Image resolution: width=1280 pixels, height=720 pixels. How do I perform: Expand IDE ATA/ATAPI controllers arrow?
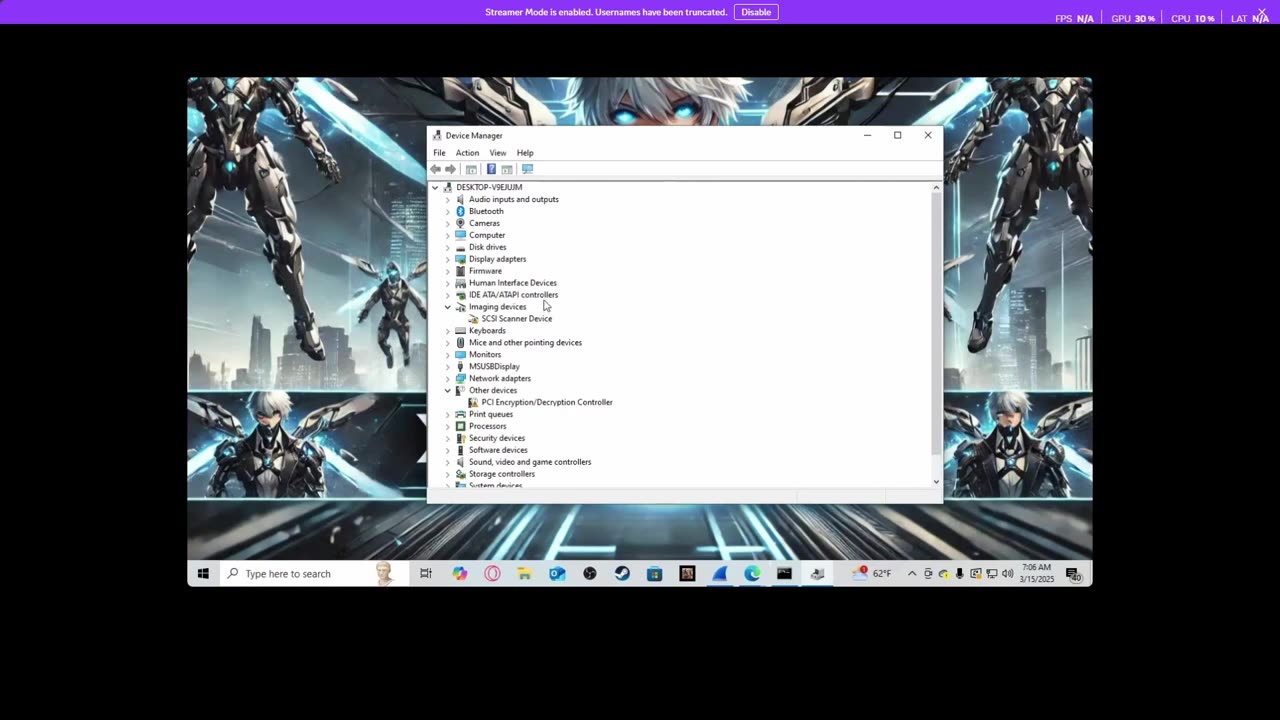click(x=447, y=295)
